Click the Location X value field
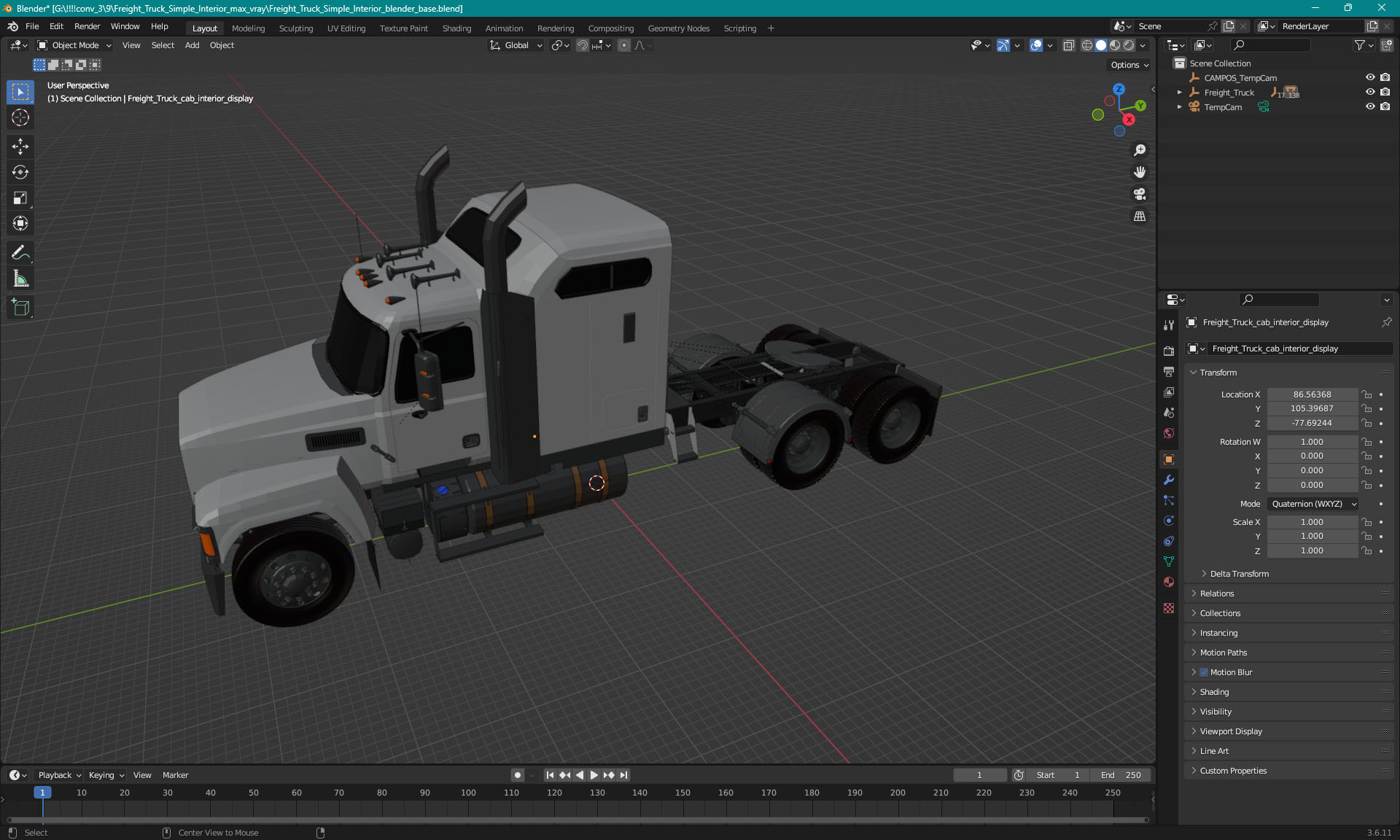1400x840 pixels. (x=1311, y=394)
